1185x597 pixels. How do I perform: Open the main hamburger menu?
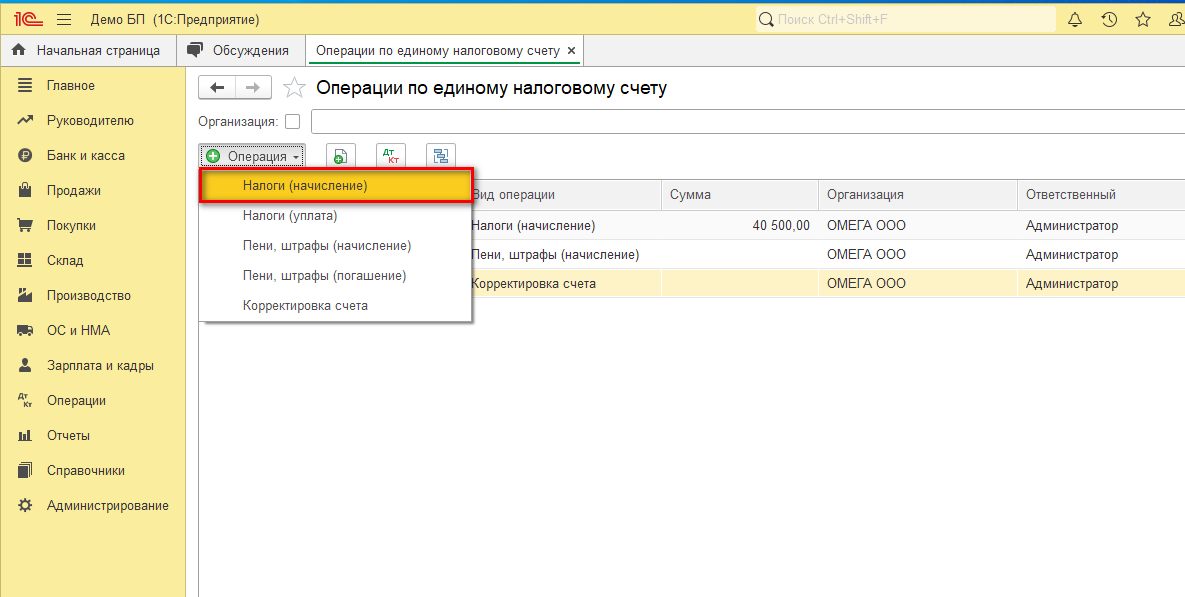point(64,20)
